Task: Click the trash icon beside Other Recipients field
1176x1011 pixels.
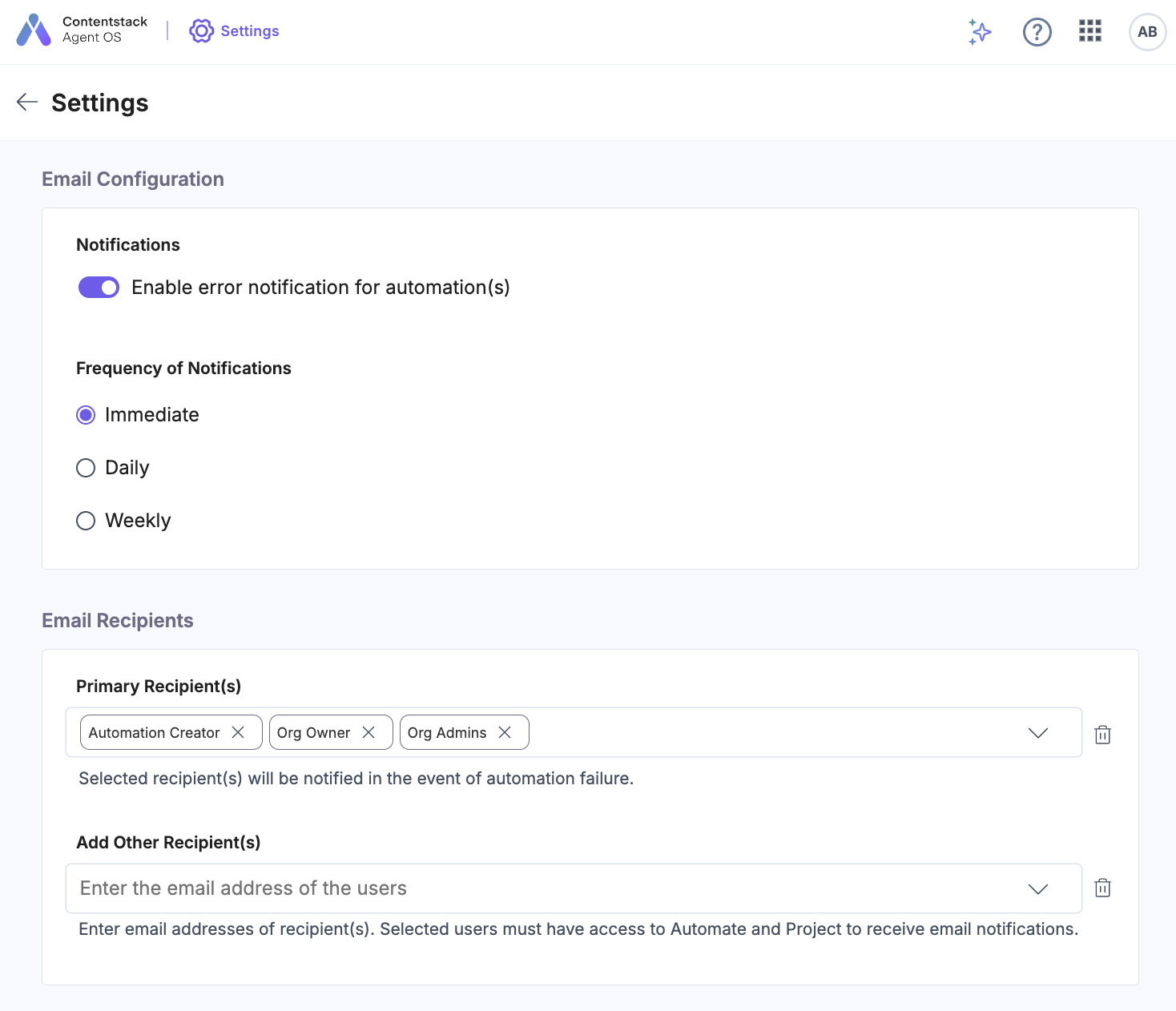Action: tap(1102, 888)
